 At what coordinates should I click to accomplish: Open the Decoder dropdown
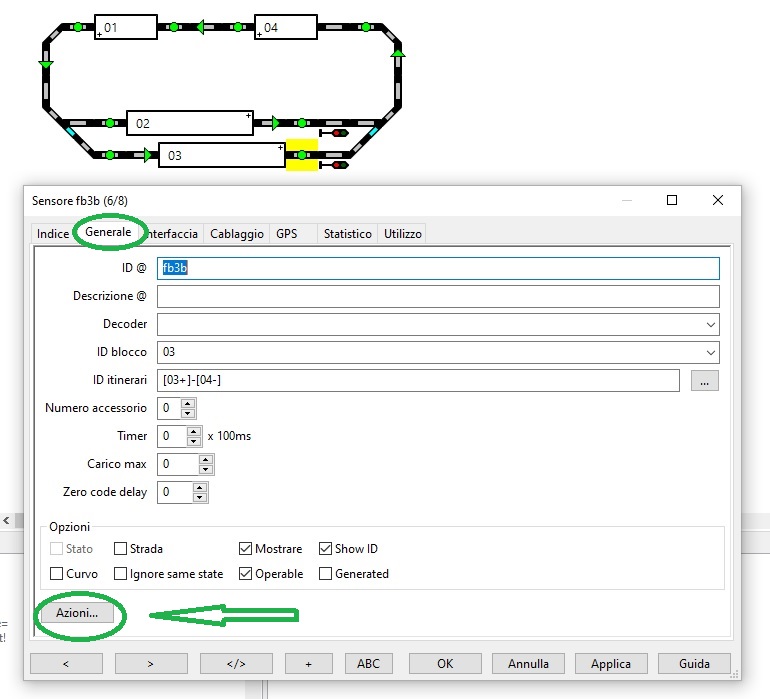[710, 325]
